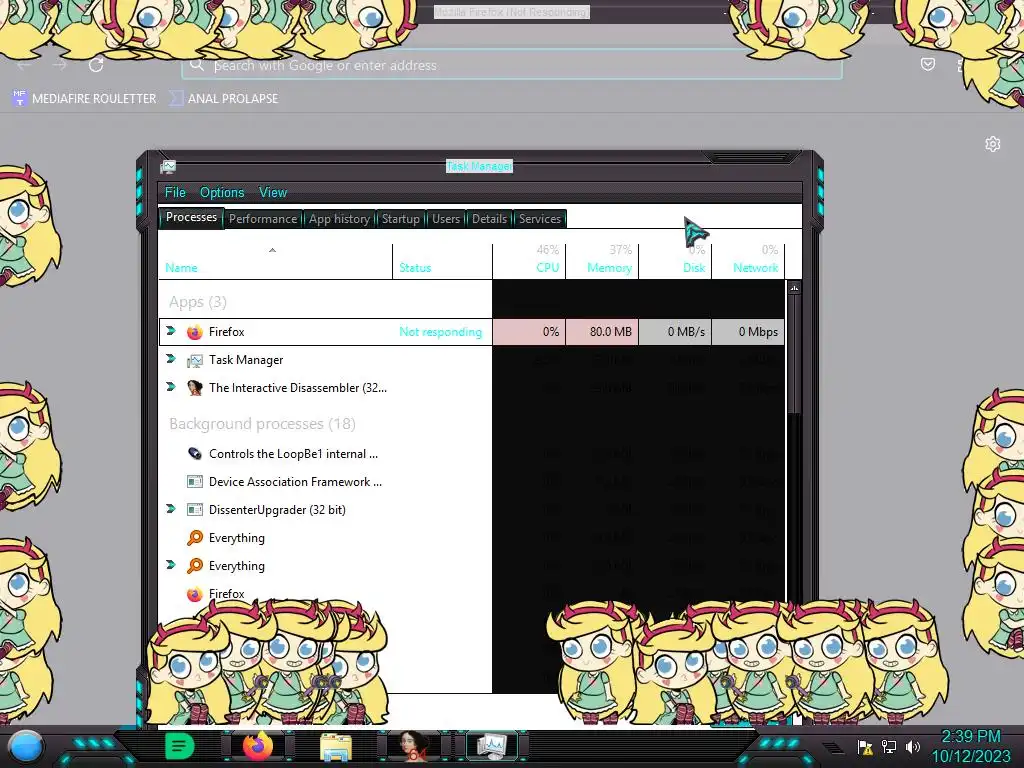This screenshot has width=1024, height=768.
Task: Sort by the Memory column header
Action: (602, 261)
